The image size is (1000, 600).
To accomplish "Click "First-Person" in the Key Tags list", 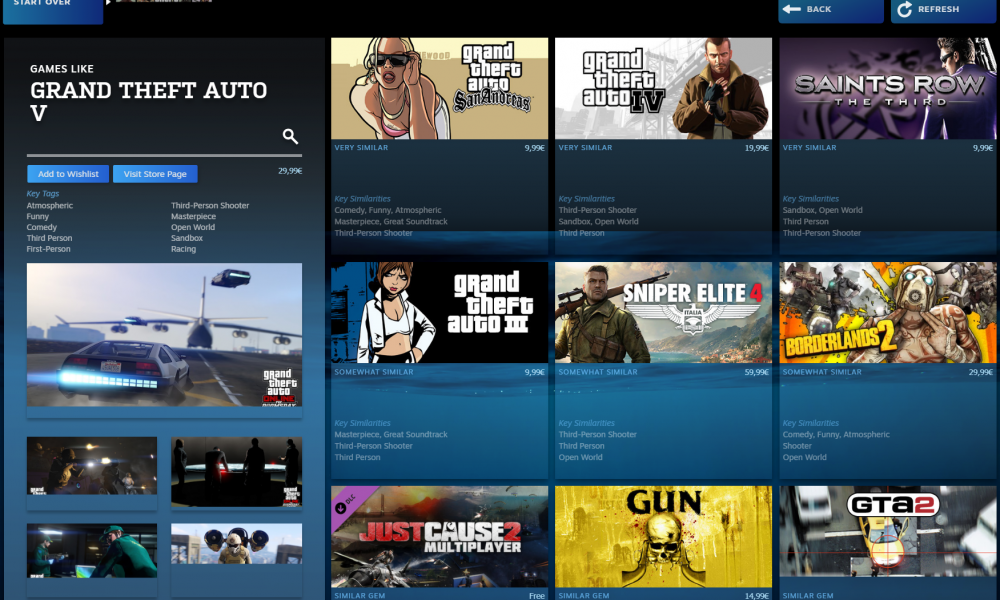I will point(48,249).
